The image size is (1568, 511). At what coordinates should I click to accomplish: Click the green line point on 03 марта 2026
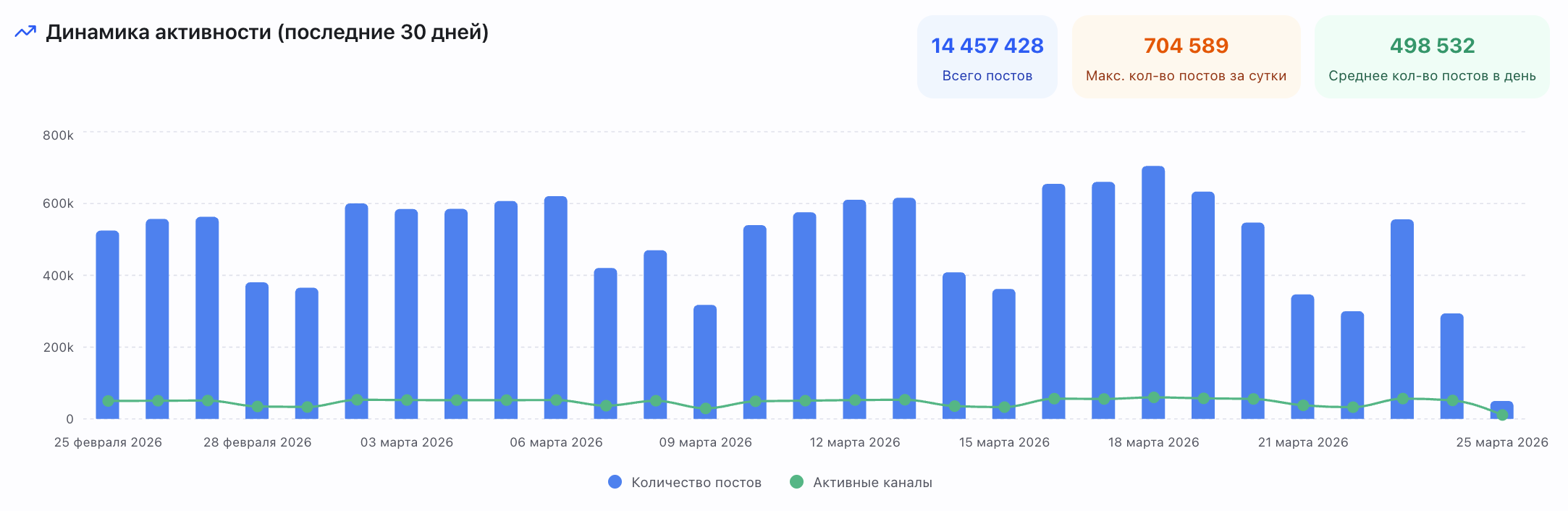pyautogui.click(x=407, y=400)
